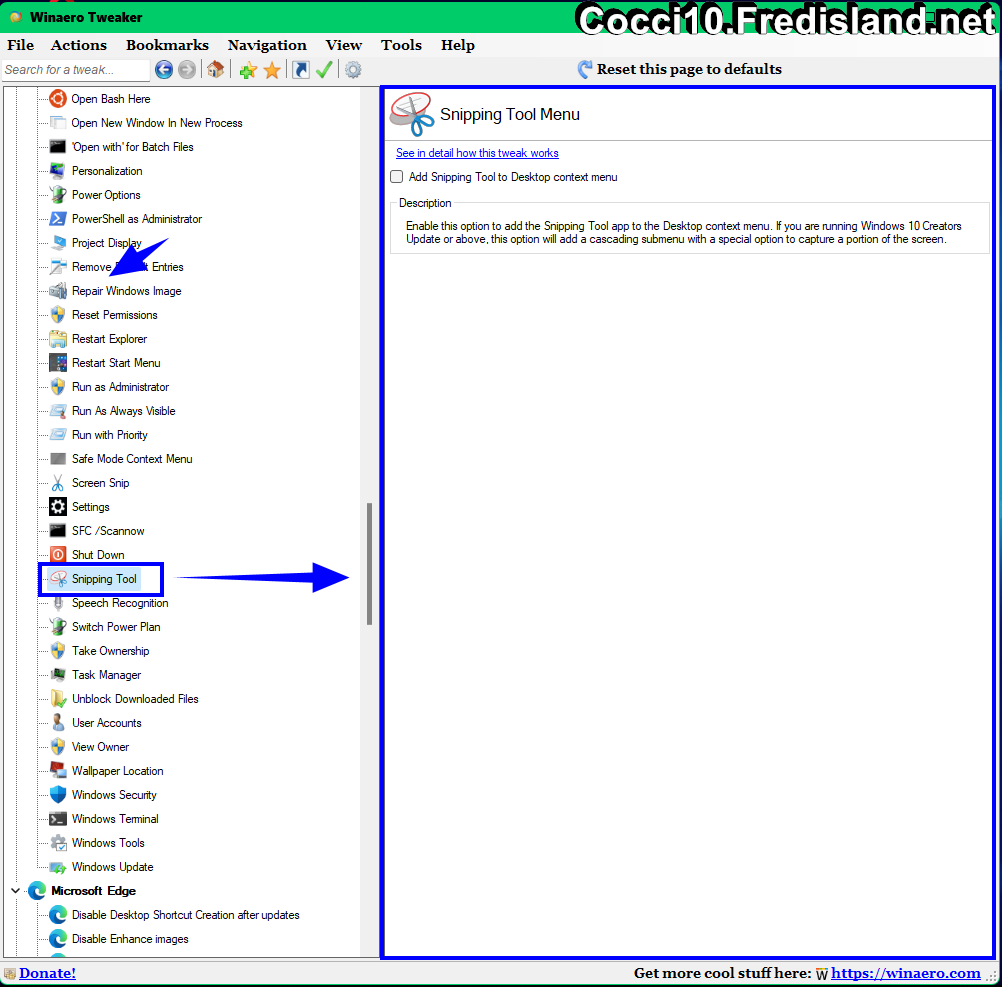Select Take Ownership tweak
This screenshot has height=987, width=1002.
(110, 651)
